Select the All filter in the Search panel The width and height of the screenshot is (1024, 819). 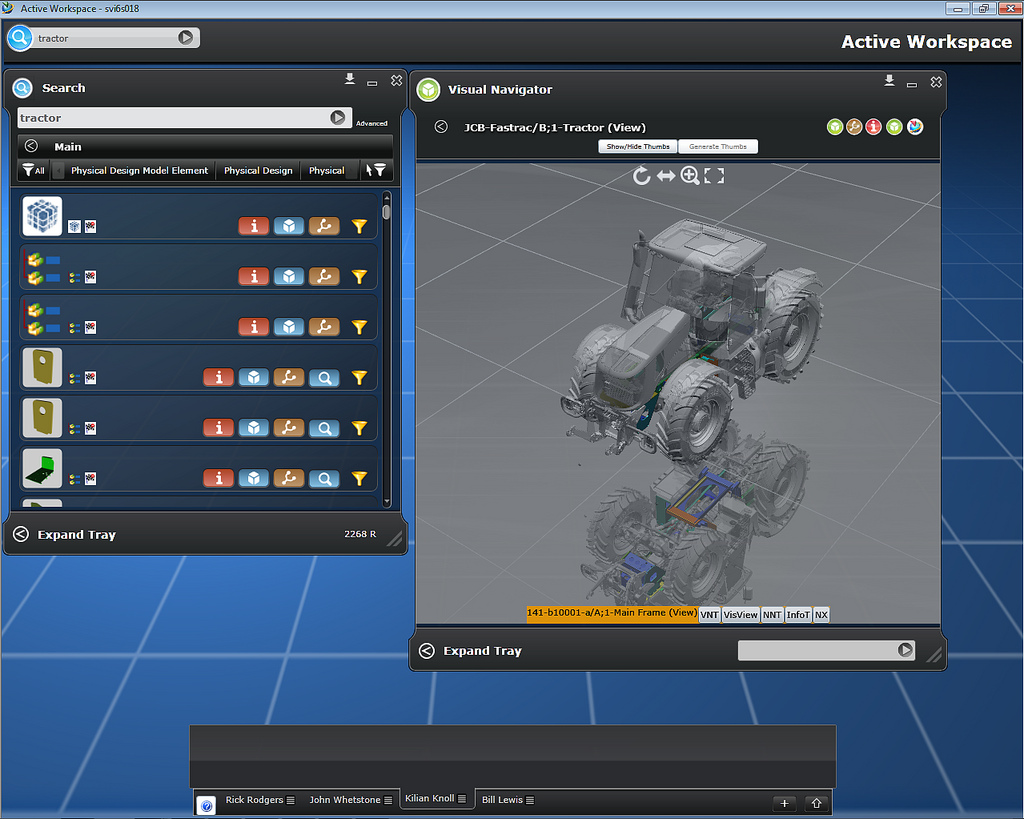[x=34, y=171]
